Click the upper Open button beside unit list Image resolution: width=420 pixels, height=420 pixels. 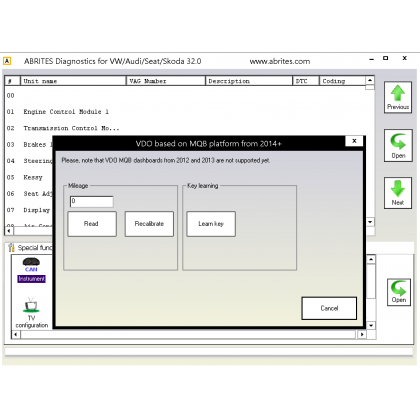coord(398,145)
